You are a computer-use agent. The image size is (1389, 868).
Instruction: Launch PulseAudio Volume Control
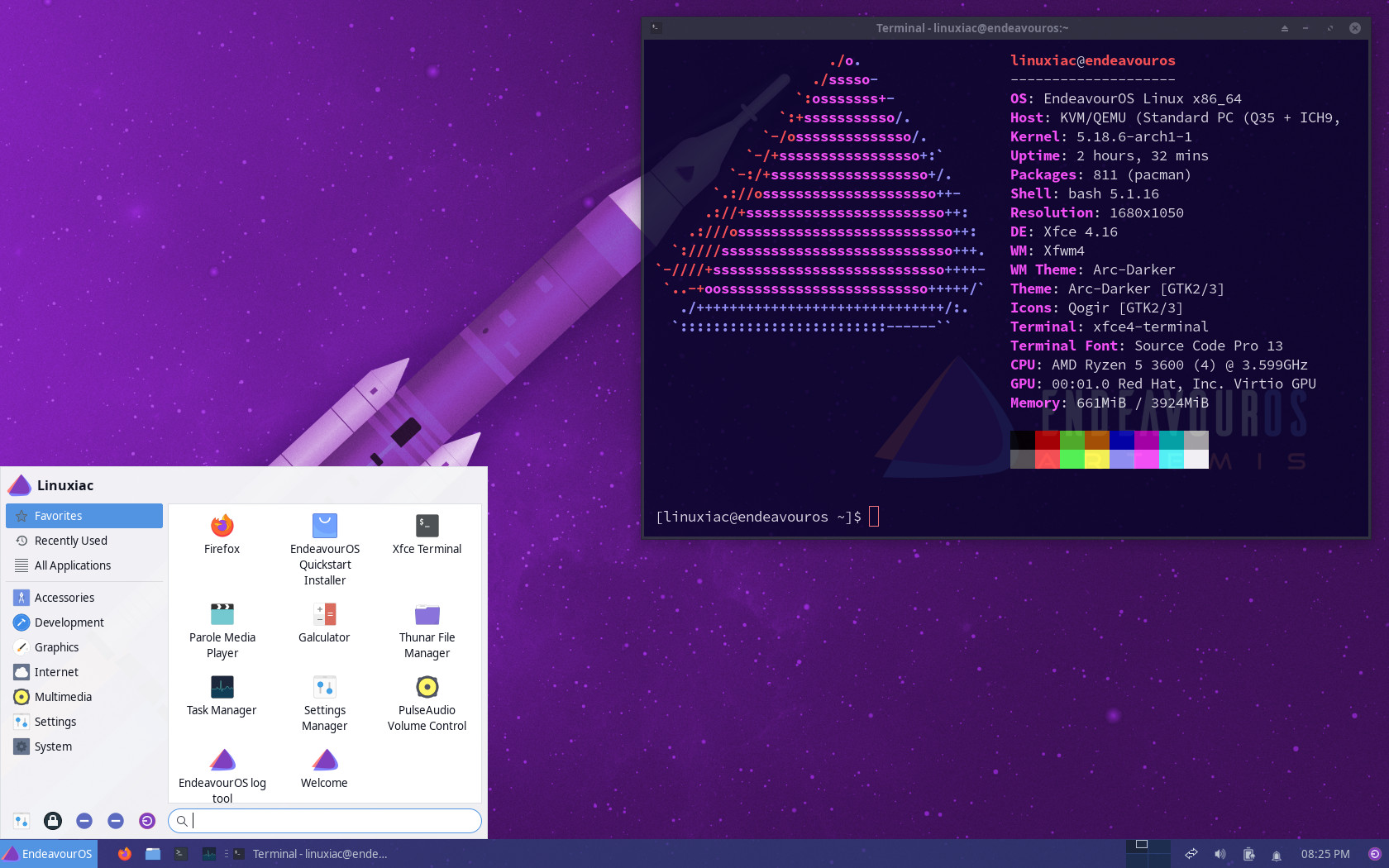click(427, 703)
